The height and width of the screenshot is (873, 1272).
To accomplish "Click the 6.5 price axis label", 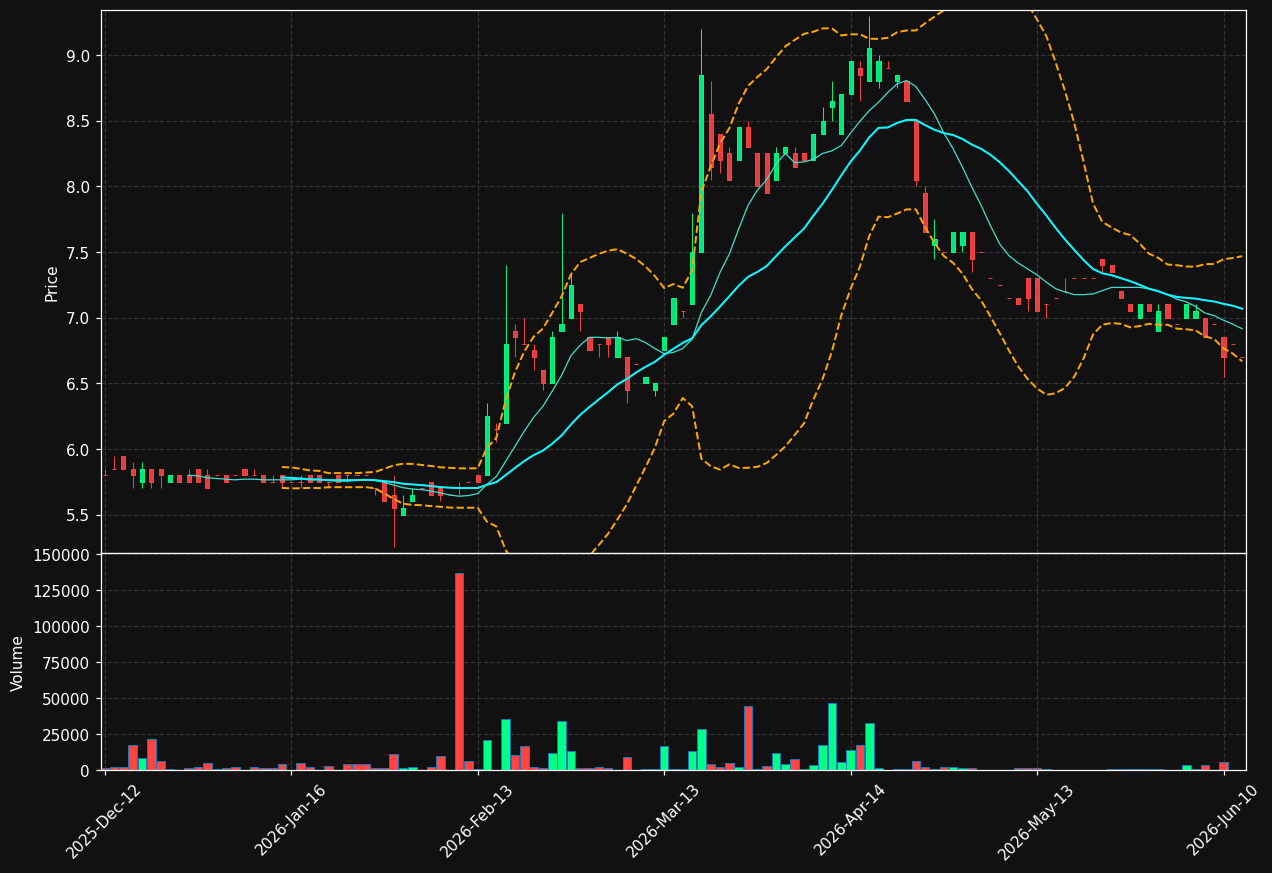I will click(77, 384).
